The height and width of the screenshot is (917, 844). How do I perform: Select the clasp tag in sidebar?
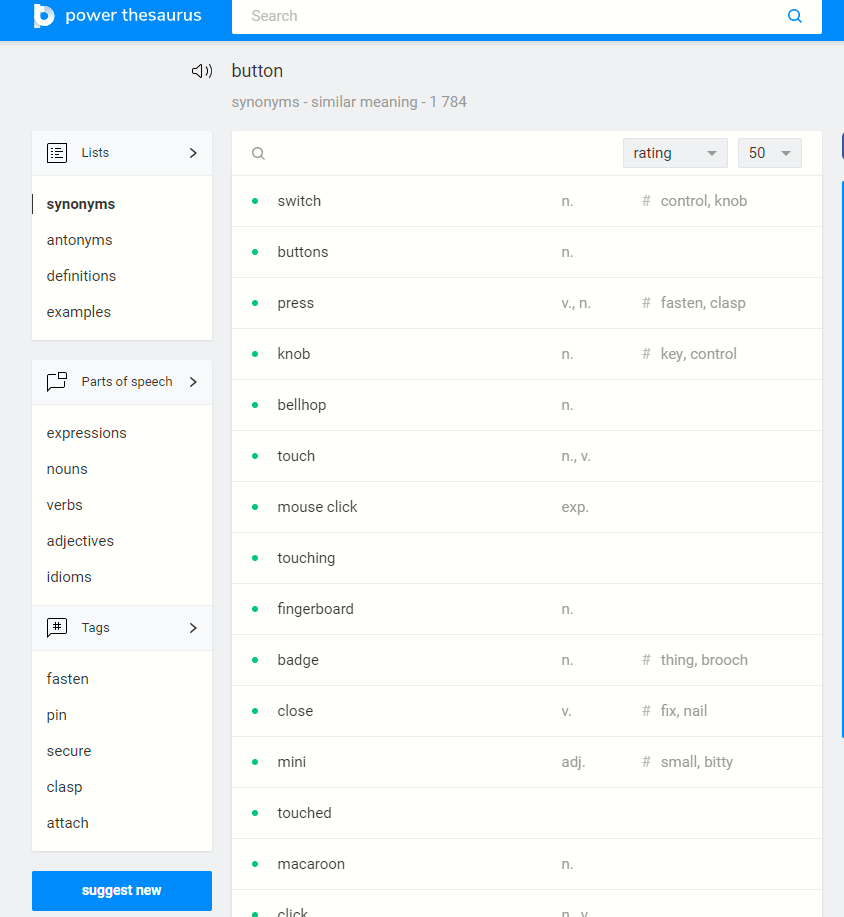[64, 787]
